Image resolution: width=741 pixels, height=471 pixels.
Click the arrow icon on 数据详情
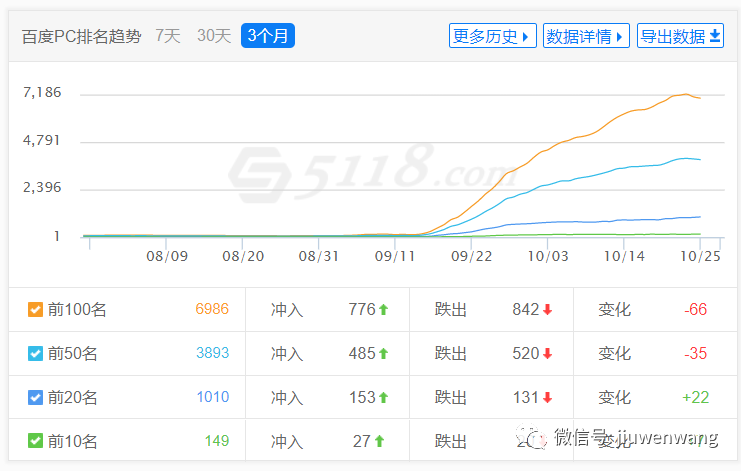[619, 37]
